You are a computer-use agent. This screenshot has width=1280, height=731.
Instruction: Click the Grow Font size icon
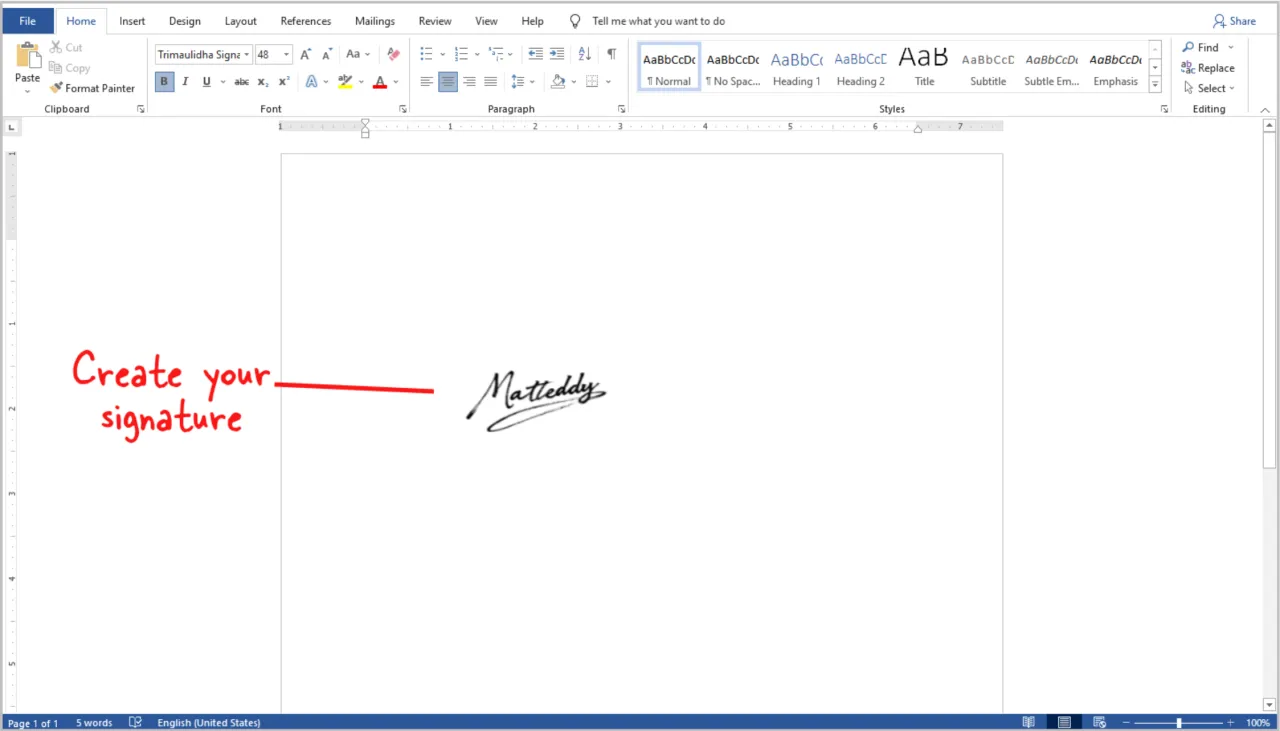tap(306, 54)
